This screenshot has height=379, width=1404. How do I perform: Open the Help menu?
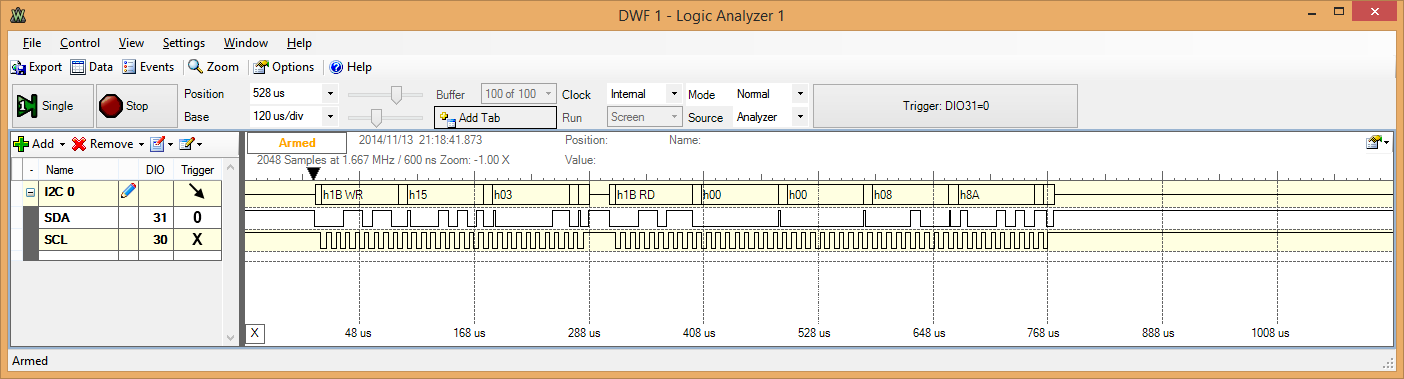(299, 43)
